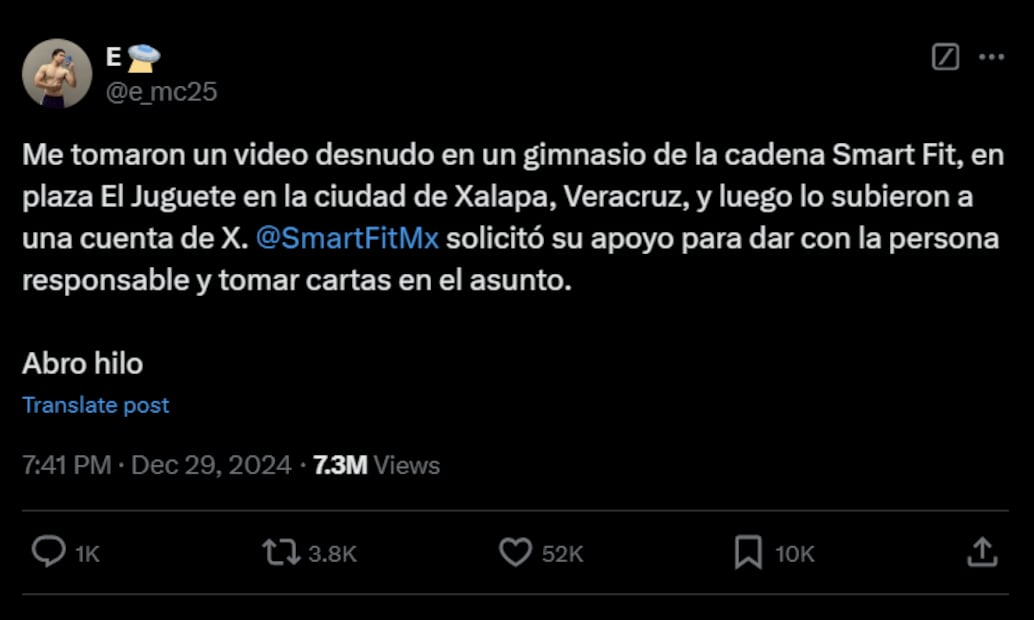This screenshot has height=620, width=1034.
Task: Bookmark the post with the bookmark icon
Action: 748,552
